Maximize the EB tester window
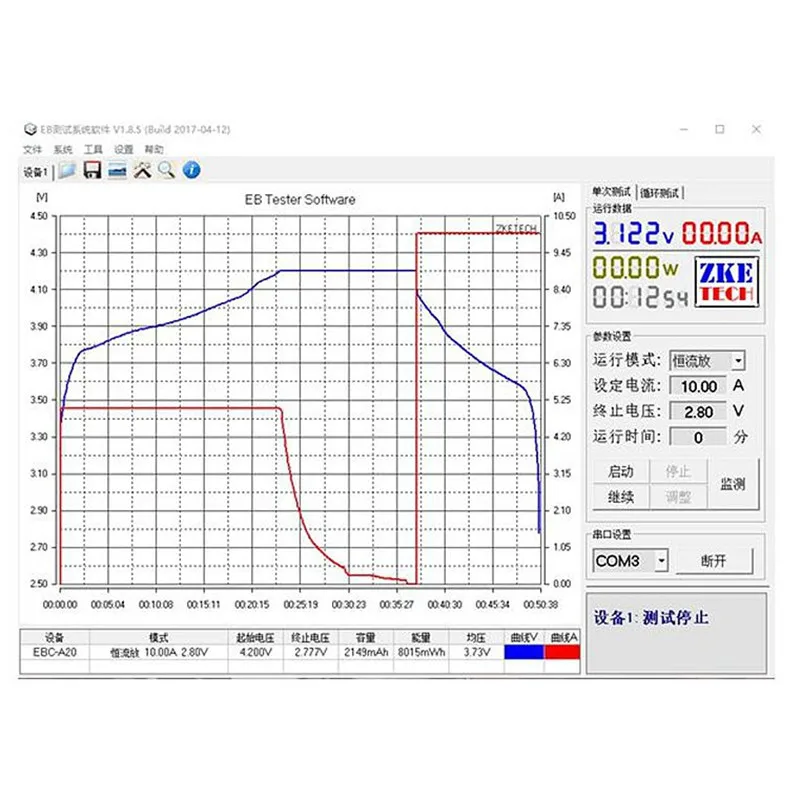Image resolution: width=800 pixels, height=800 pixels. point(720,130)
